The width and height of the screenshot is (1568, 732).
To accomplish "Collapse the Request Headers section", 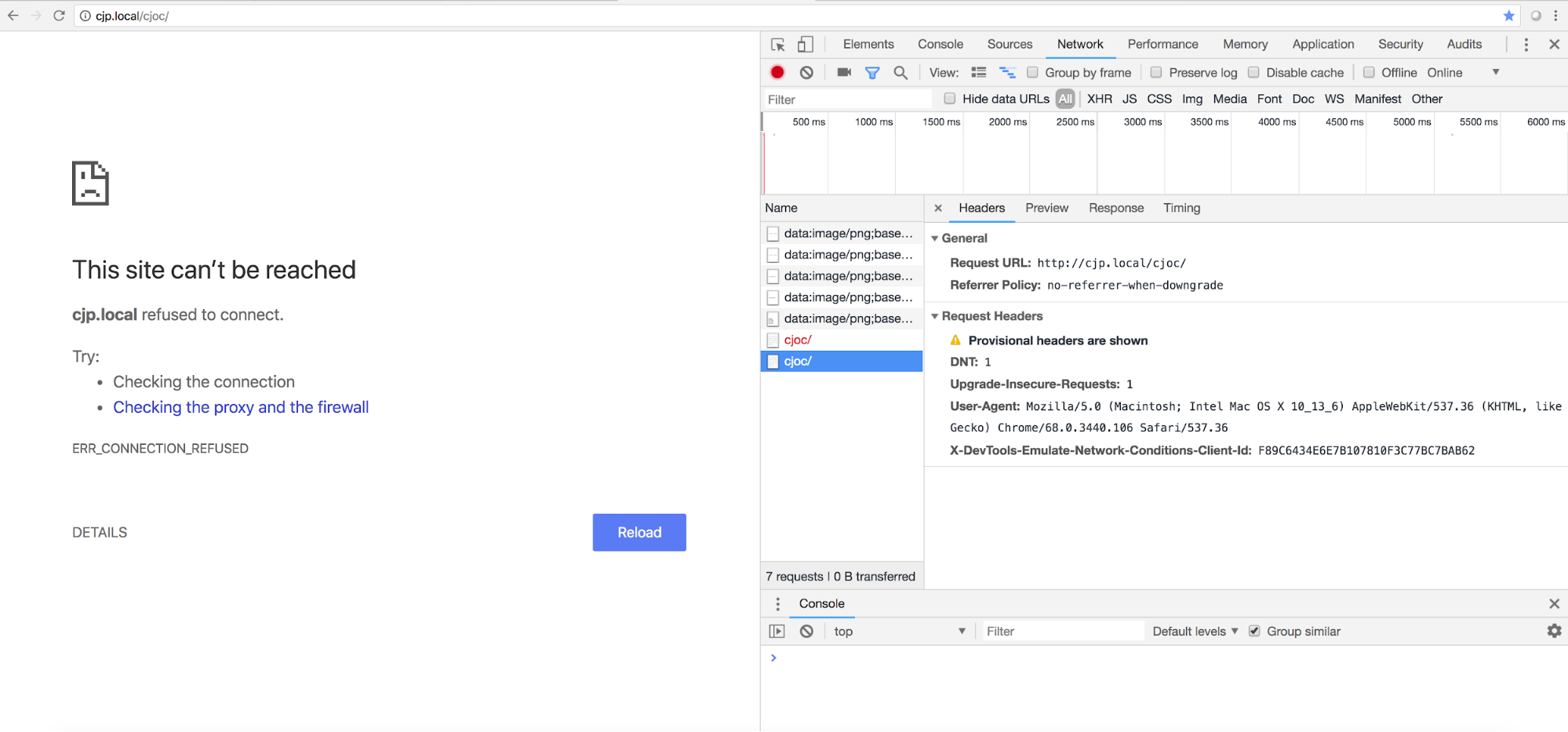I will (935, 316).
